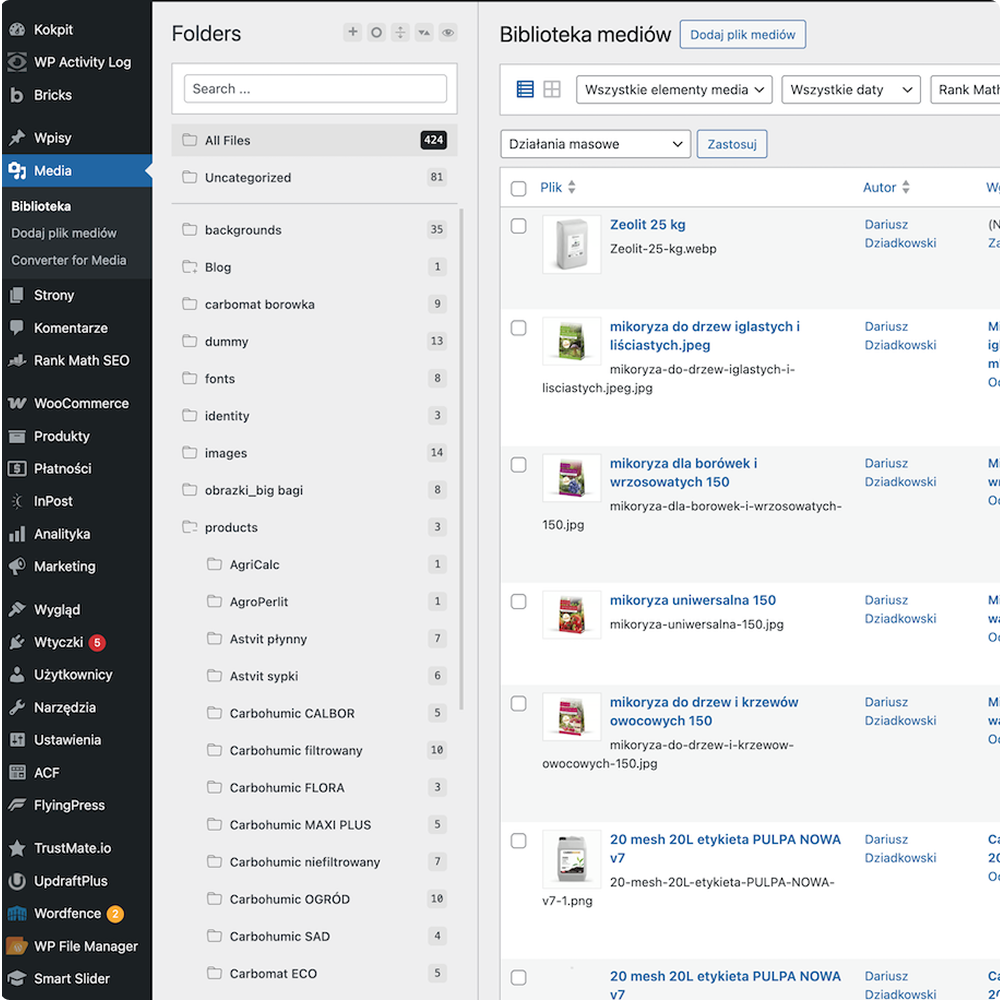Toggle the eye icon in Folders header
This screenshot has height=1000, width=1000.
tap(448, 33)
